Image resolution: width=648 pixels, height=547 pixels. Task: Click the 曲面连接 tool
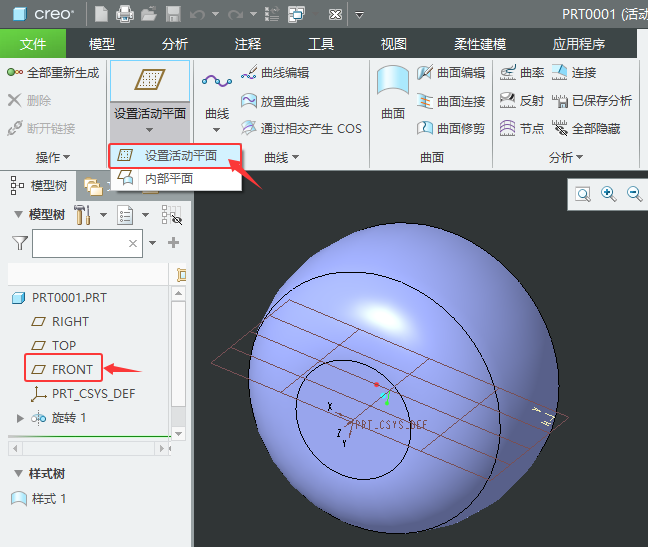click(450, 101)
